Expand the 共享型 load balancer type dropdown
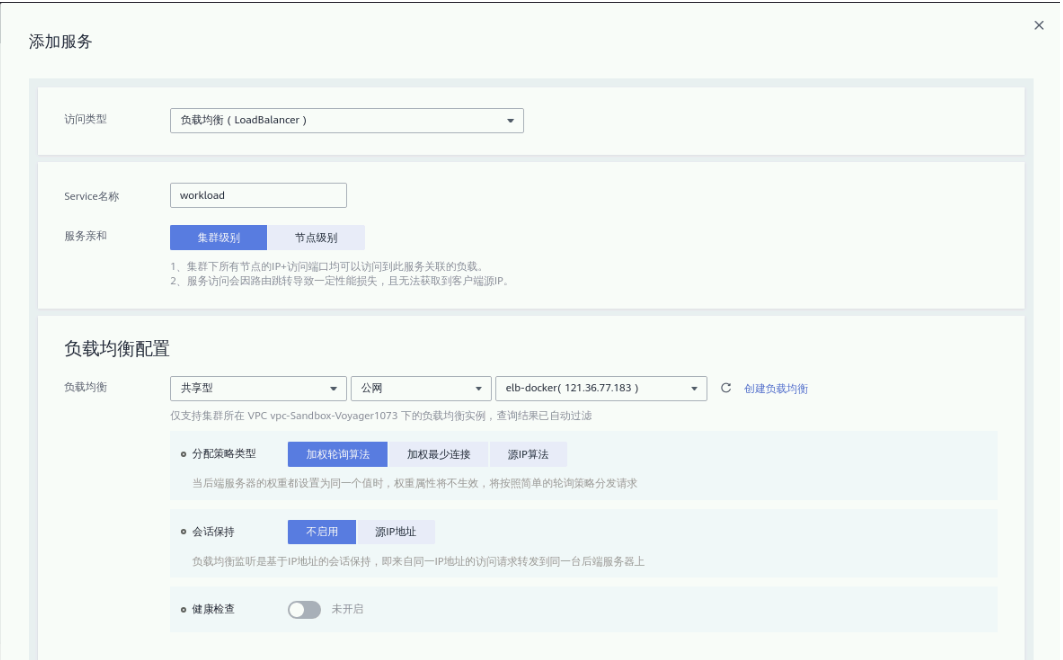This screenshot has height=660, width=1063. point(258,388)
